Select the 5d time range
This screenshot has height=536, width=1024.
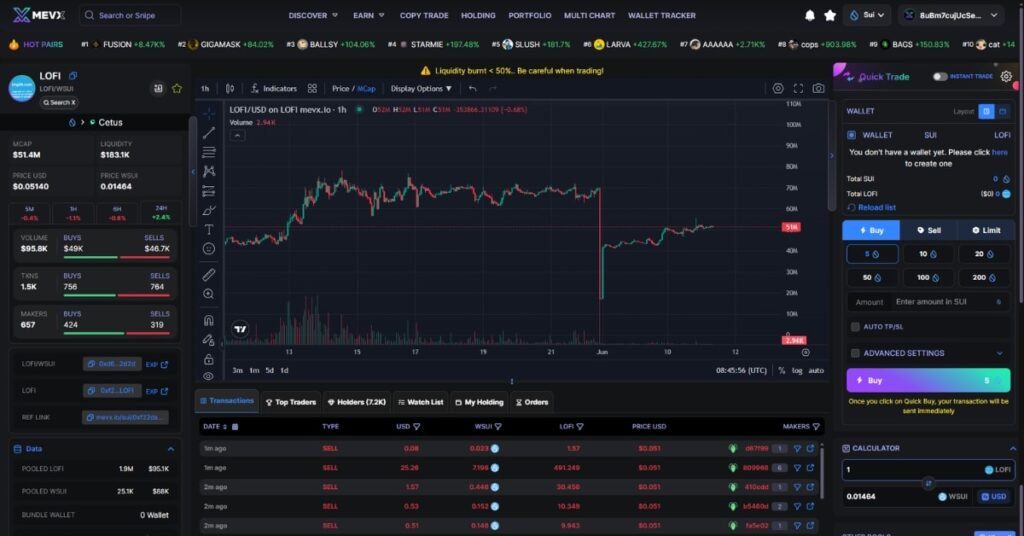269,370
